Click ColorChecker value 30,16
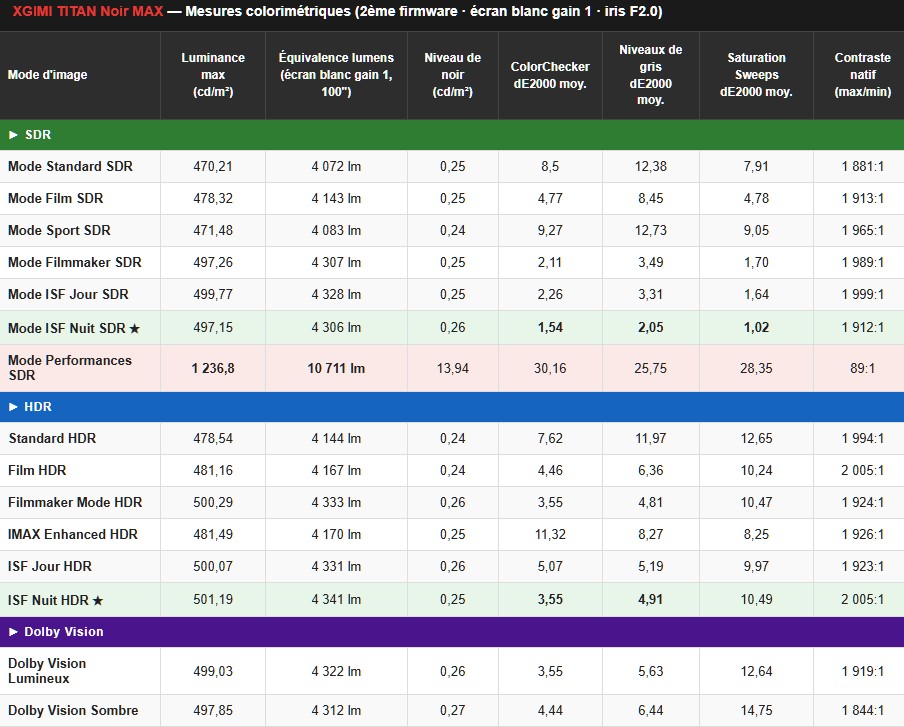 (550, 368)
